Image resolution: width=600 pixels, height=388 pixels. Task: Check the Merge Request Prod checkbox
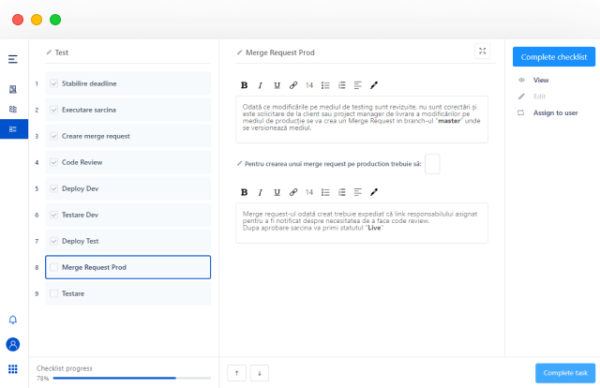point(54,267)
